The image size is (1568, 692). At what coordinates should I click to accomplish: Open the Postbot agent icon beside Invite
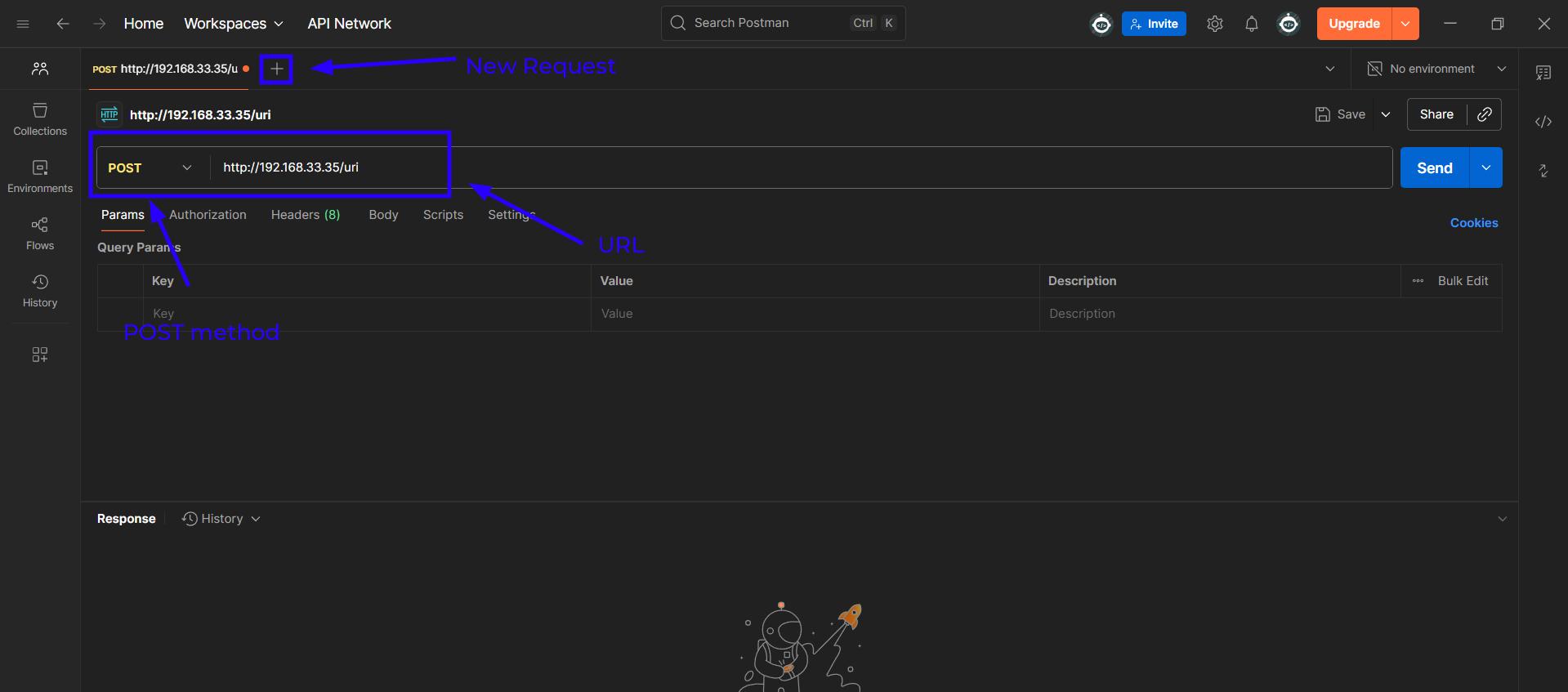[x=1101, y=24]
